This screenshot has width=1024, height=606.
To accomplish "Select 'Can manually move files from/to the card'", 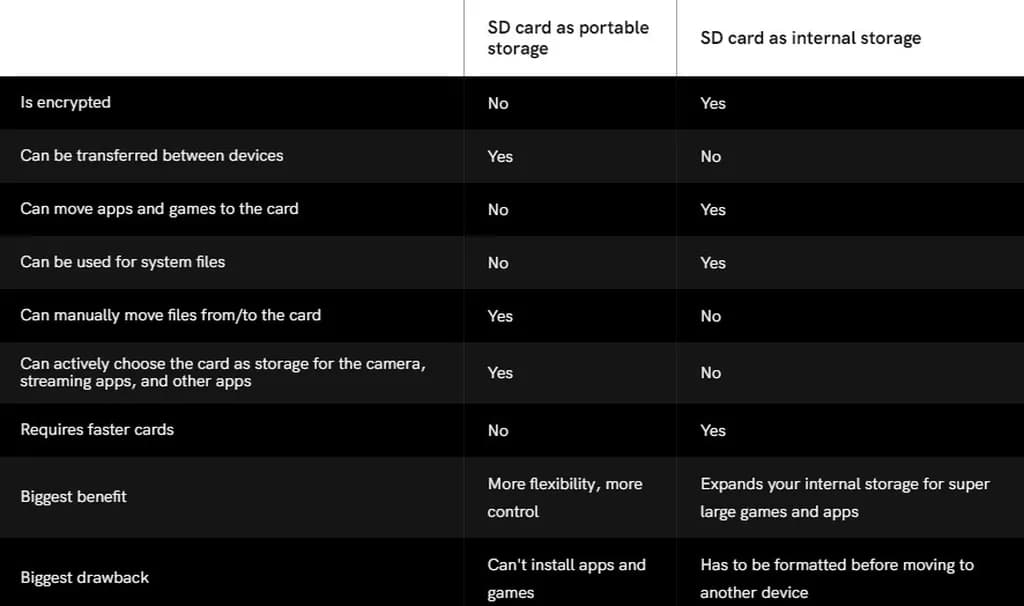I will (x=170, y=314).
